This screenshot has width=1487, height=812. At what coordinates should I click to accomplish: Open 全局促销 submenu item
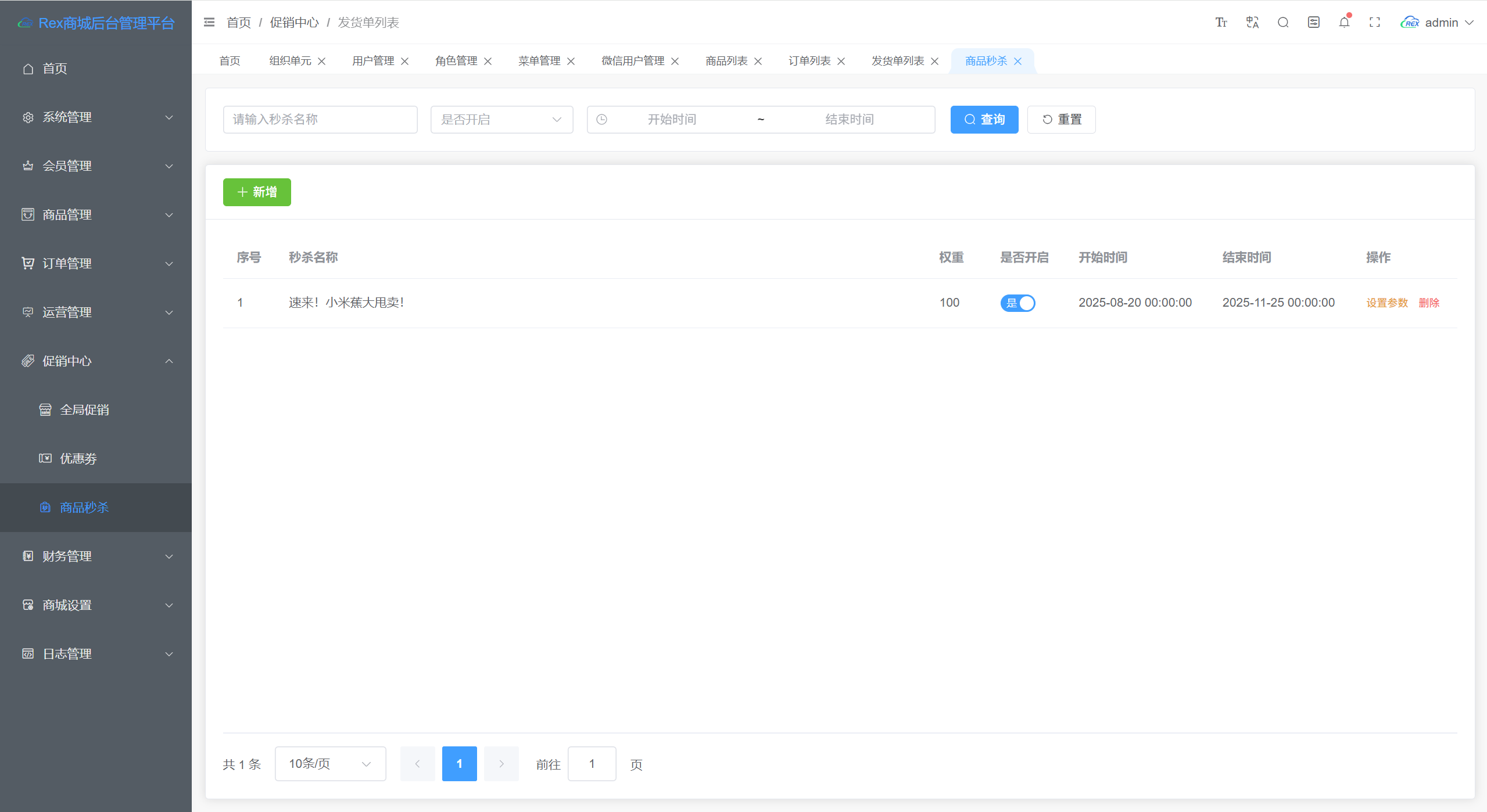point(96,409)
